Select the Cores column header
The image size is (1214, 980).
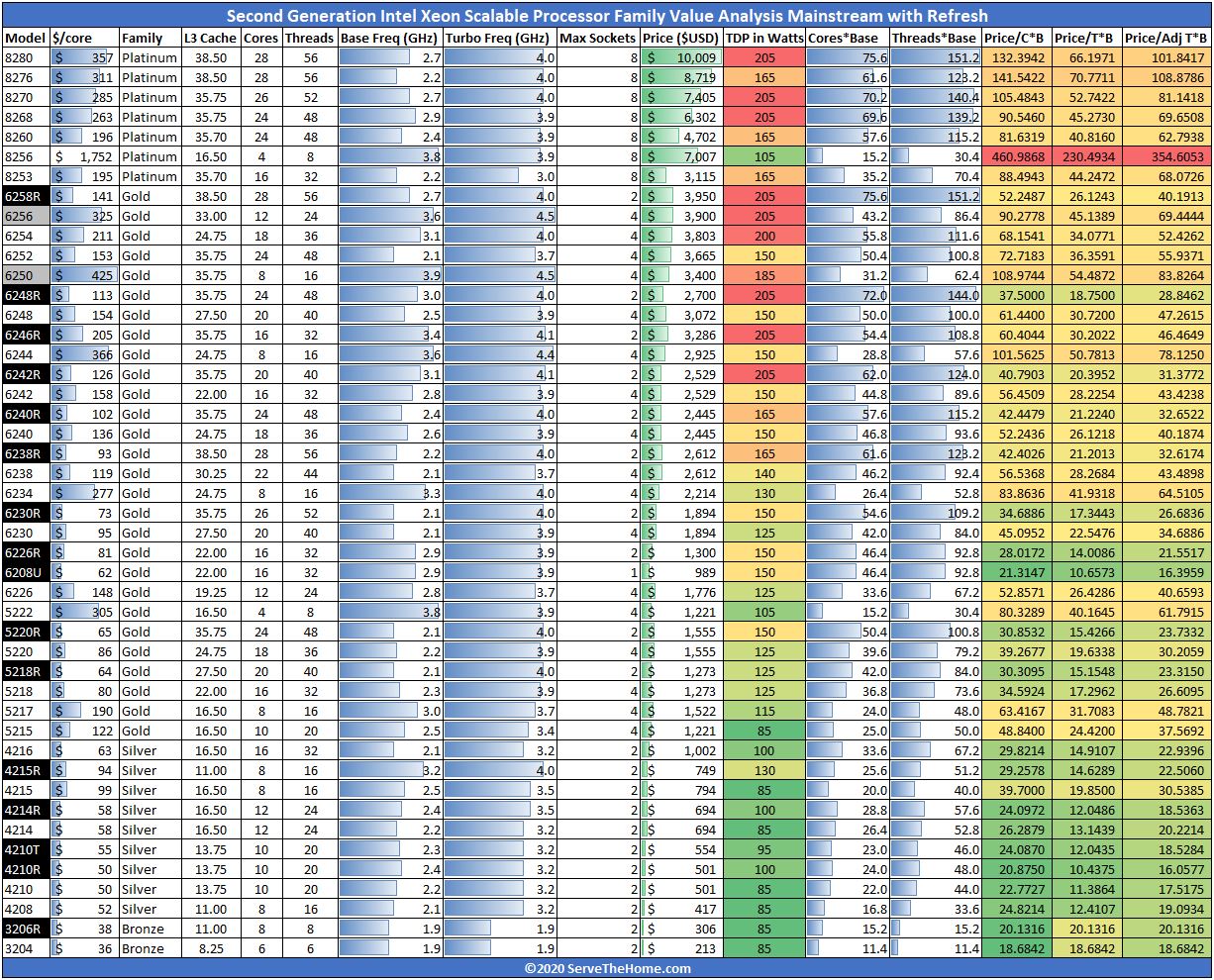pyautogui.click(x=261, y=38)
